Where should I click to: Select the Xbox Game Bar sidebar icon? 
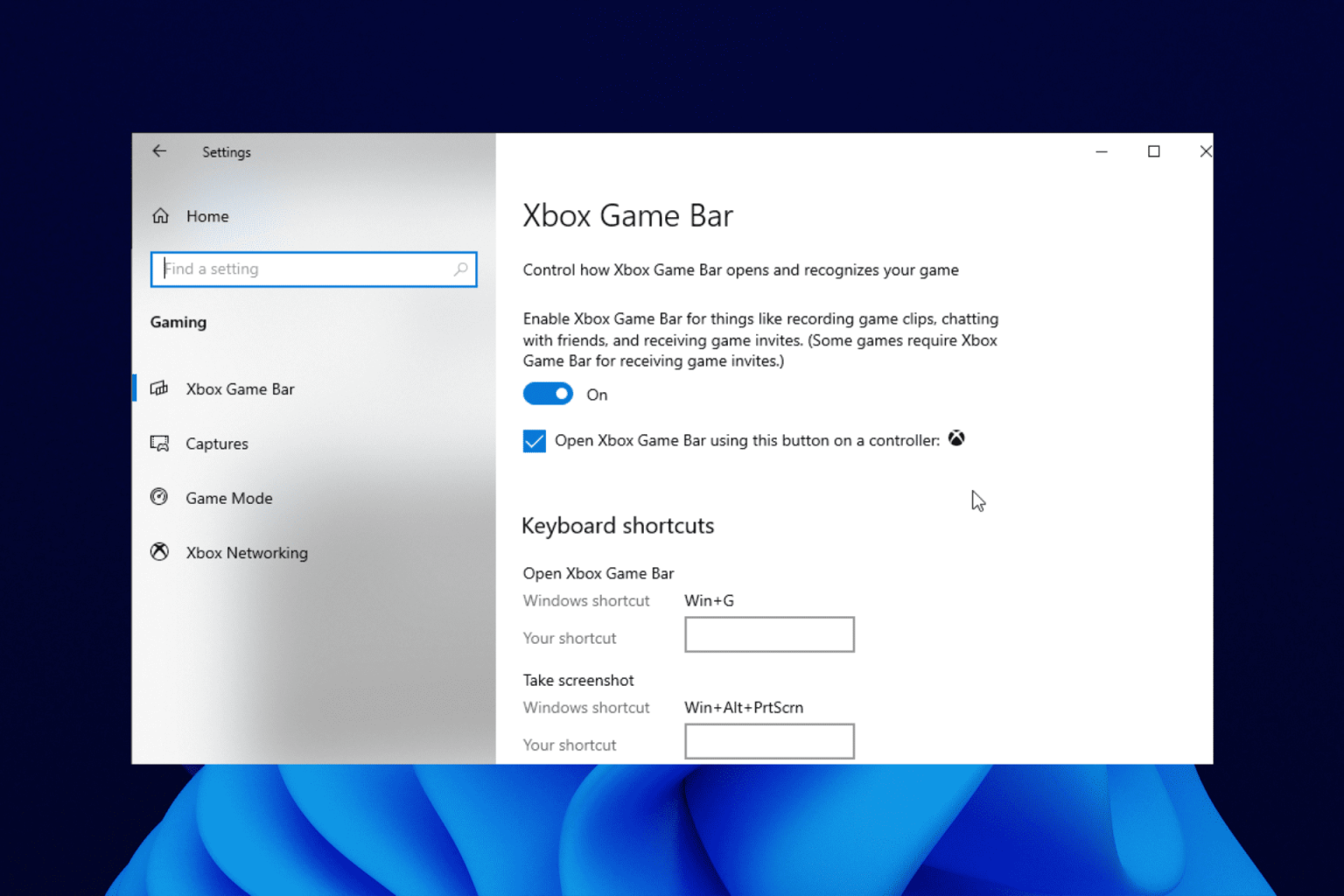coord(159,388)
